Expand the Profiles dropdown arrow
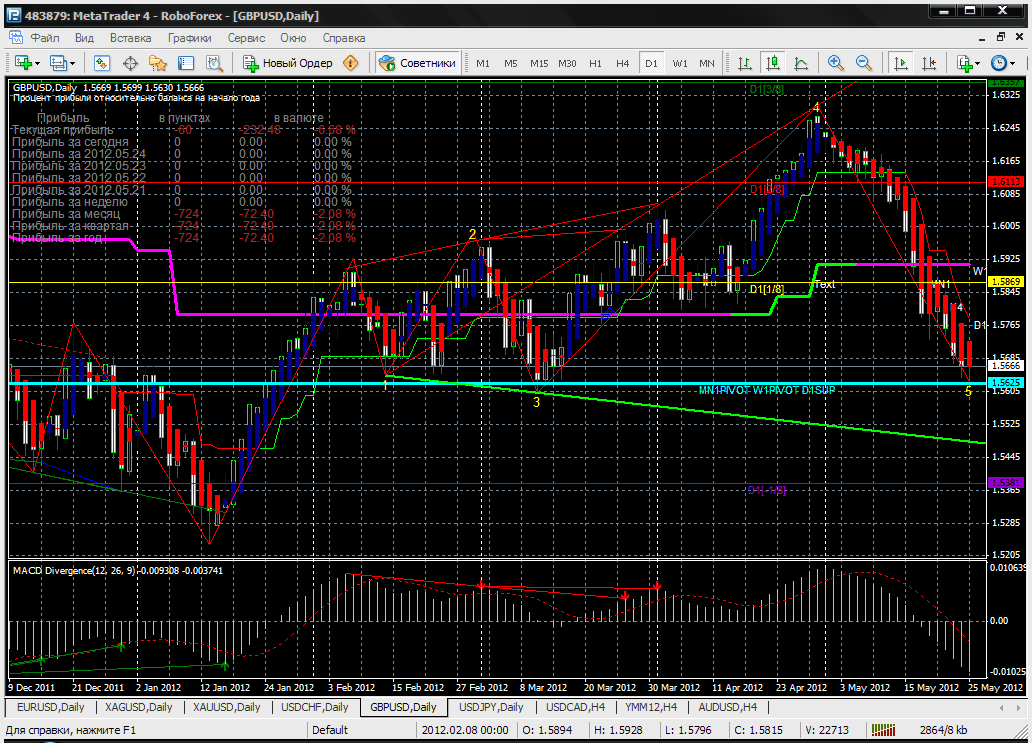The height and width of the screenshot is (743, 1032). tap(72, 64)
